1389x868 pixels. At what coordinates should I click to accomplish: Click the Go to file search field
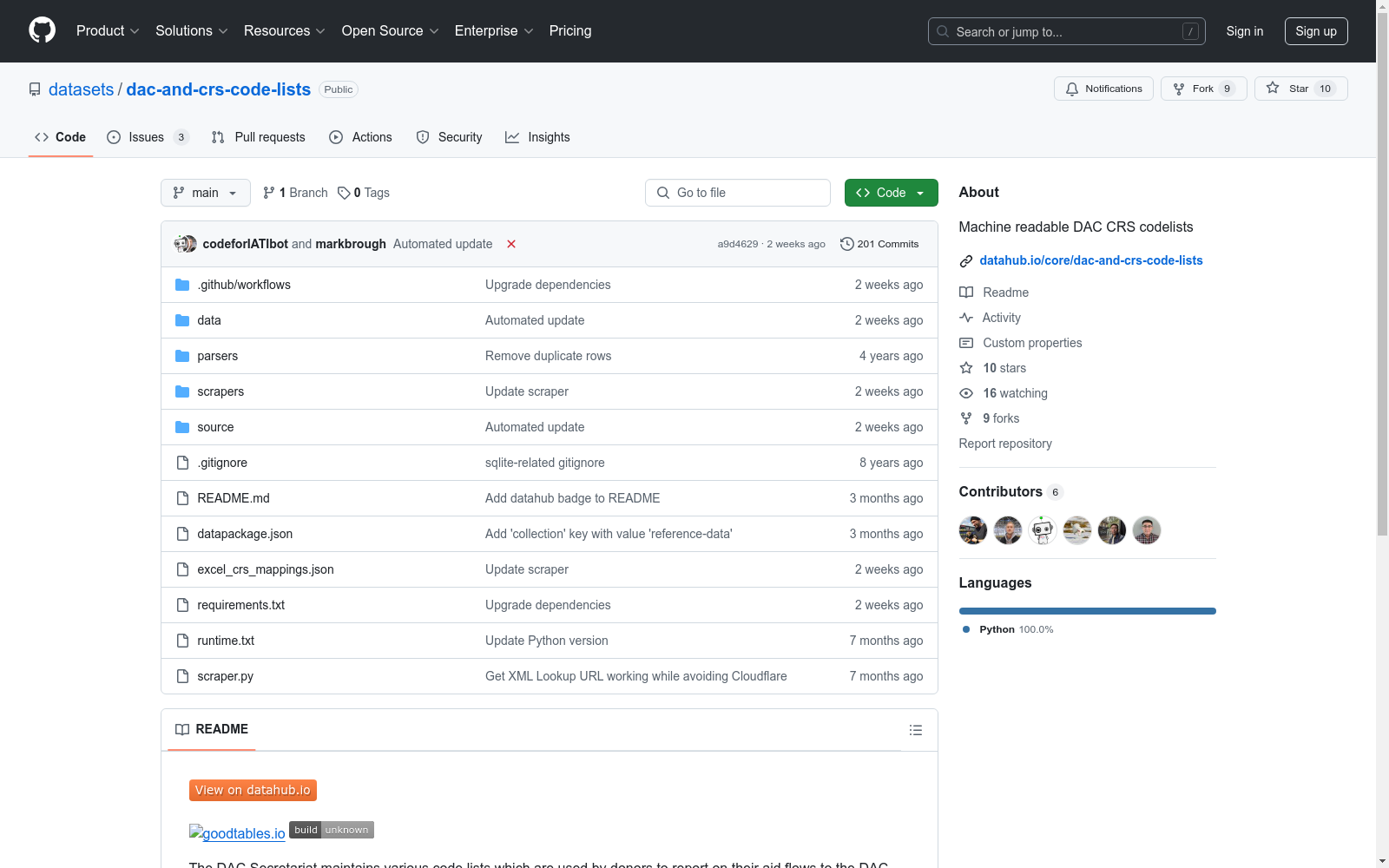tap(738, 193)
